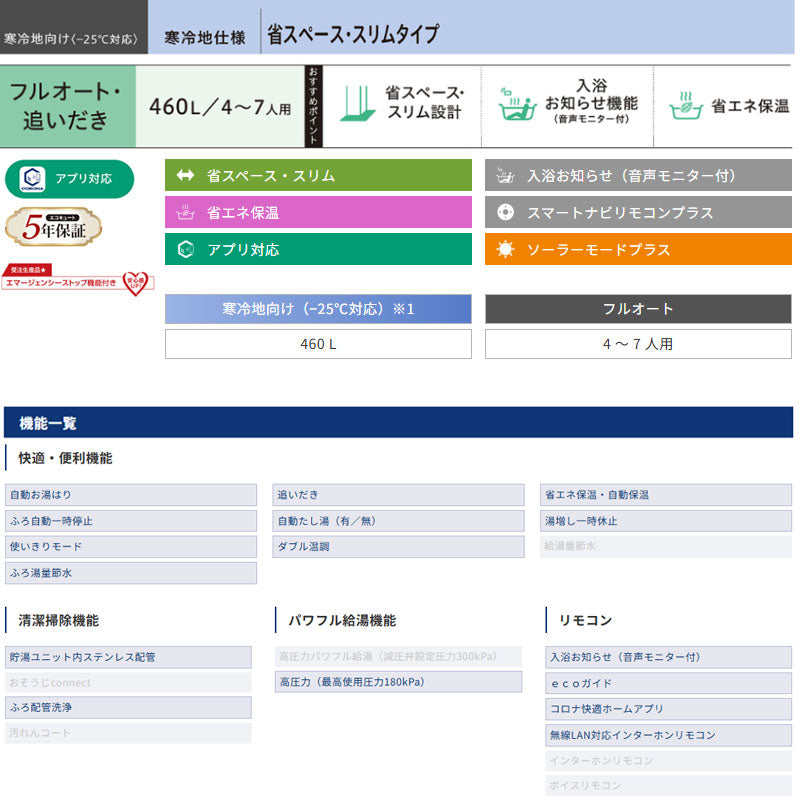800x800 pixels.
Task: Click the 4～7人用 box
Action: click(x=638, y=344)
